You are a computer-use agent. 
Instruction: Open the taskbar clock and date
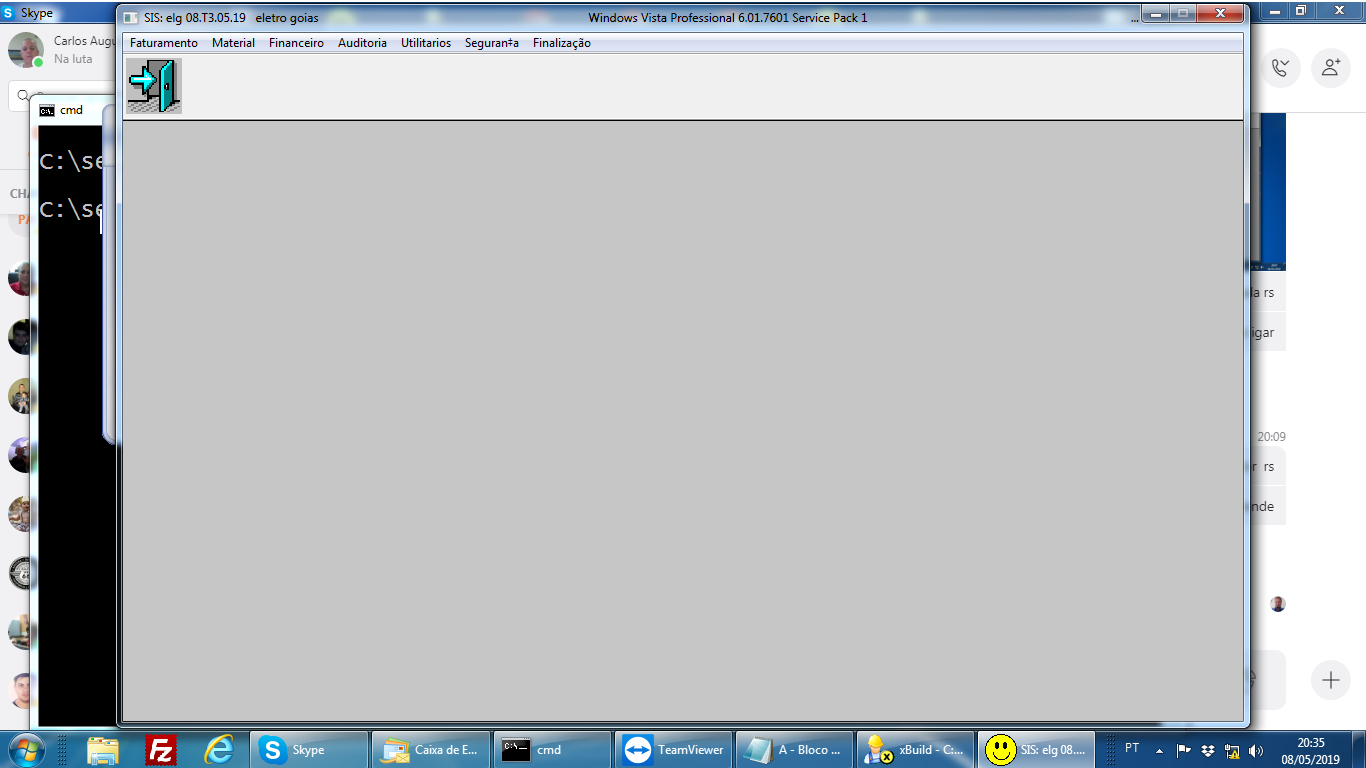tap(1311, 750)
